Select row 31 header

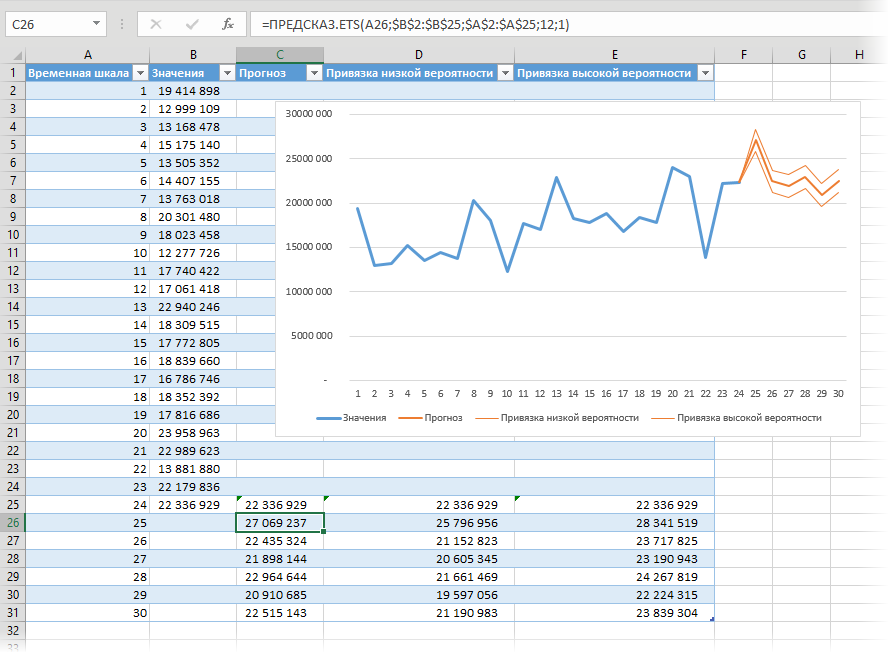pyautogui.click(x=13, y=613)
